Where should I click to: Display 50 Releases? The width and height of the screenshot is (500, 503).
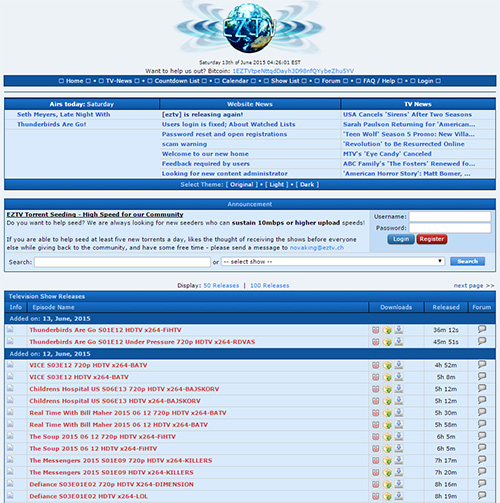click(221, 286)
